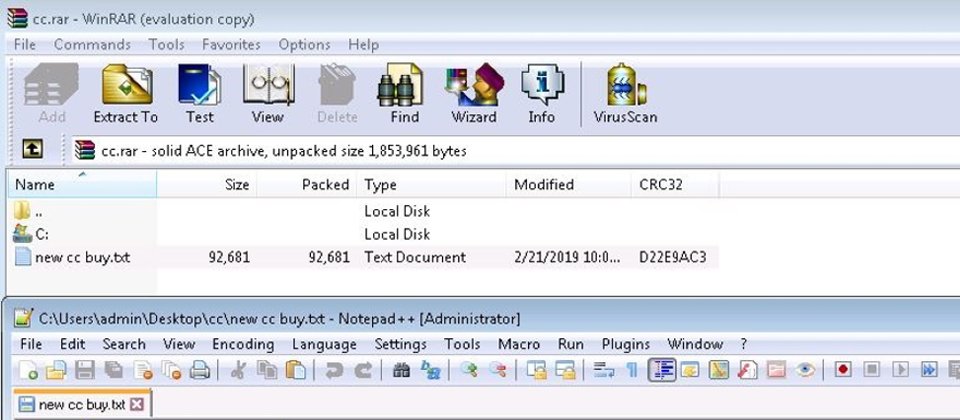Open the WinRAR Favorites menu
The width and height of the screenshot is (960, 420).
231,45
